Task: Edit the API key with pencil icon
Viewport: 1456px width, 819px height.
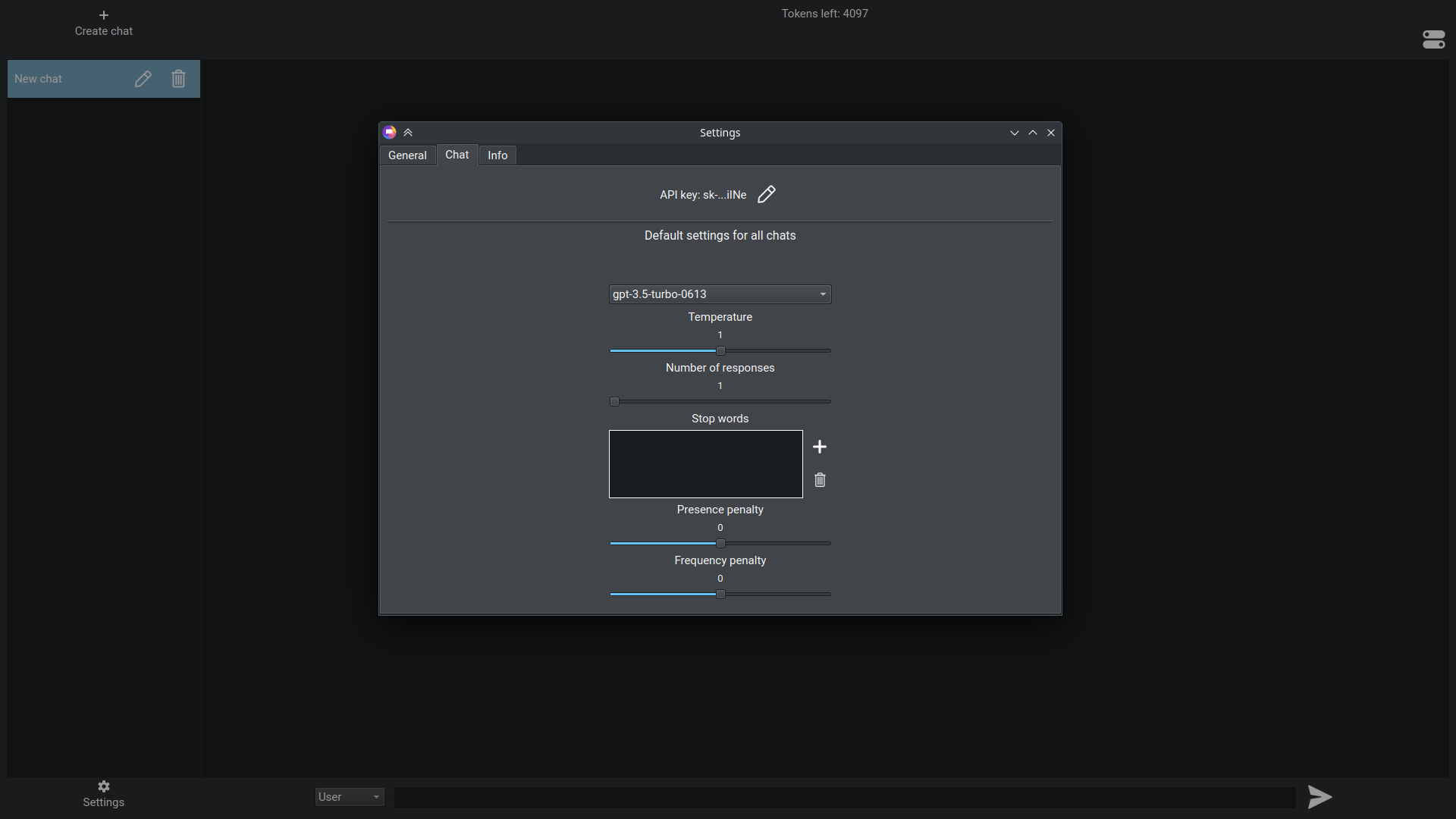Action: (x=767, y=194)
